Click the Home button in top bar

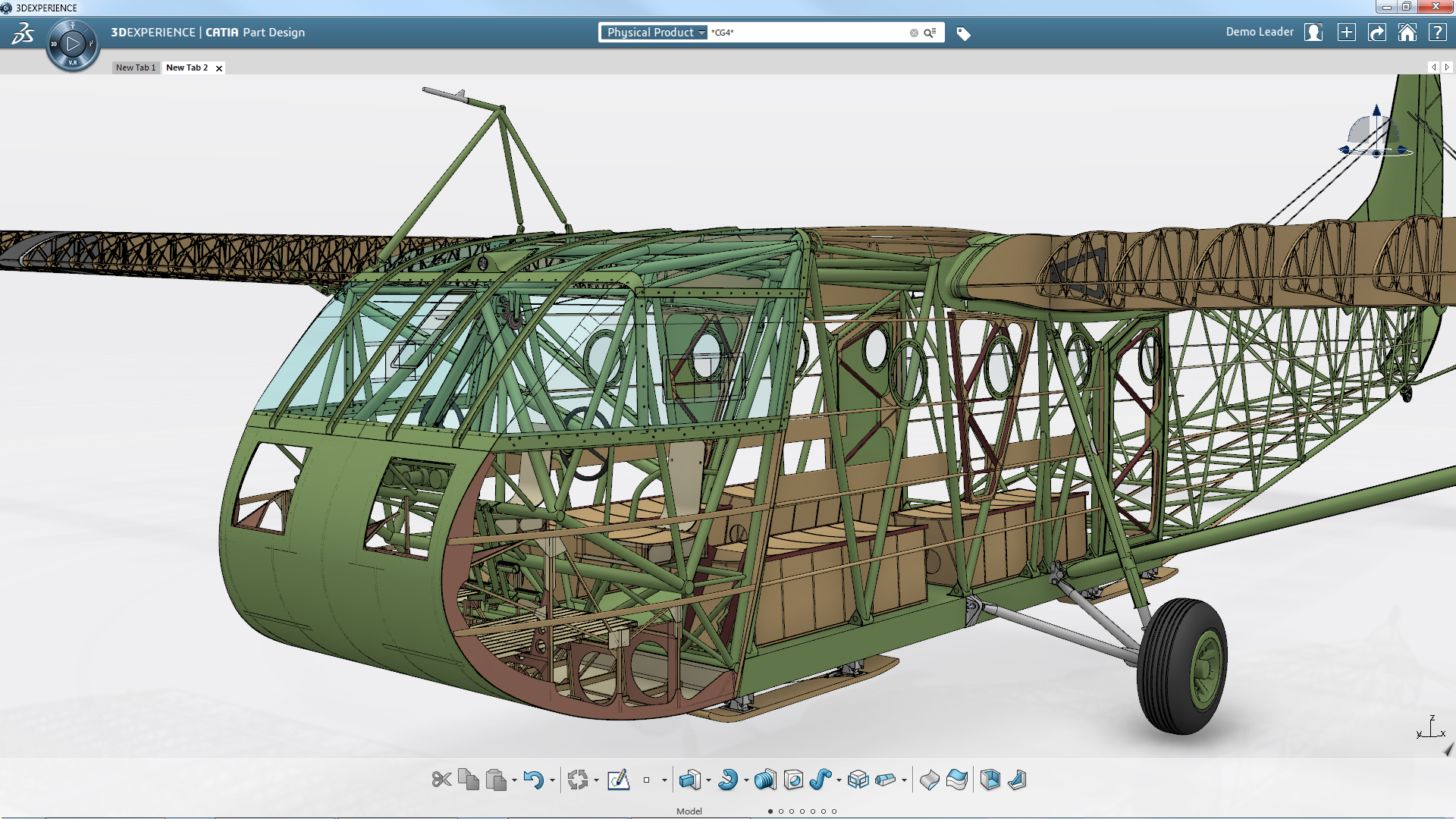(1407, 33)
